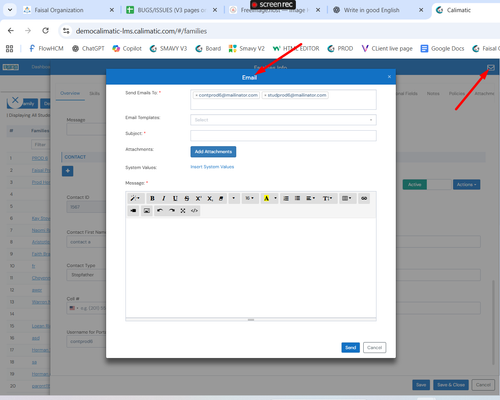Screen dimensions: 500x400
Task: Open the tab search chevron in Chrome
Action: click(10, 10)
